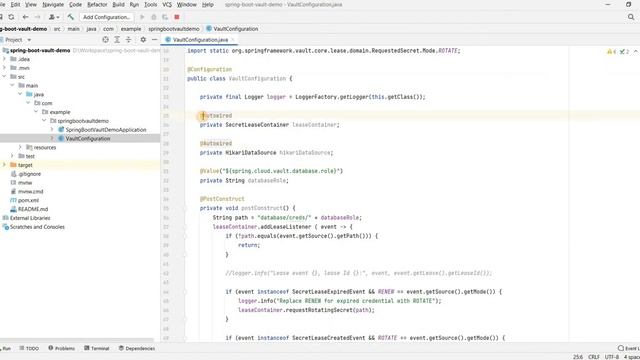Screen dimensions: 640x360
Task: Hide the Project tool window
Action: [154, 40]
